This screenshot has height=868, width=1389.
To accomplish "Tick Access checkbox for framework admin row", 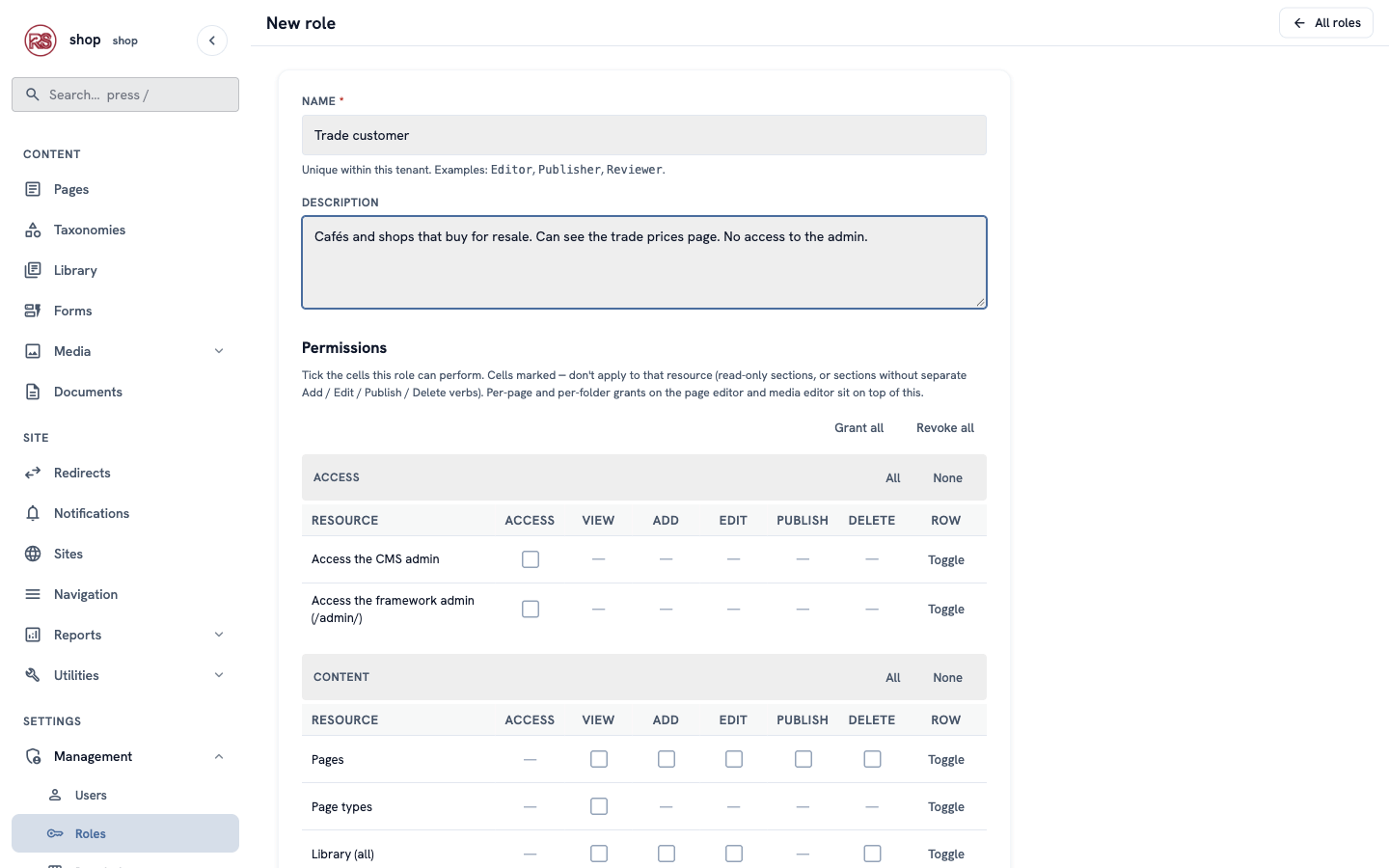I will coord(531,609).
